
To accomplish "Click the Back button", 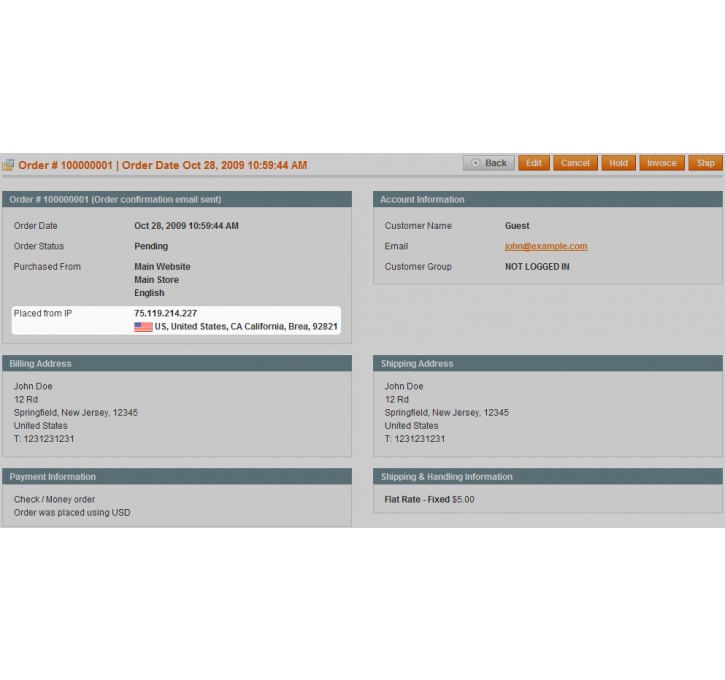I will tap(488, 163).
